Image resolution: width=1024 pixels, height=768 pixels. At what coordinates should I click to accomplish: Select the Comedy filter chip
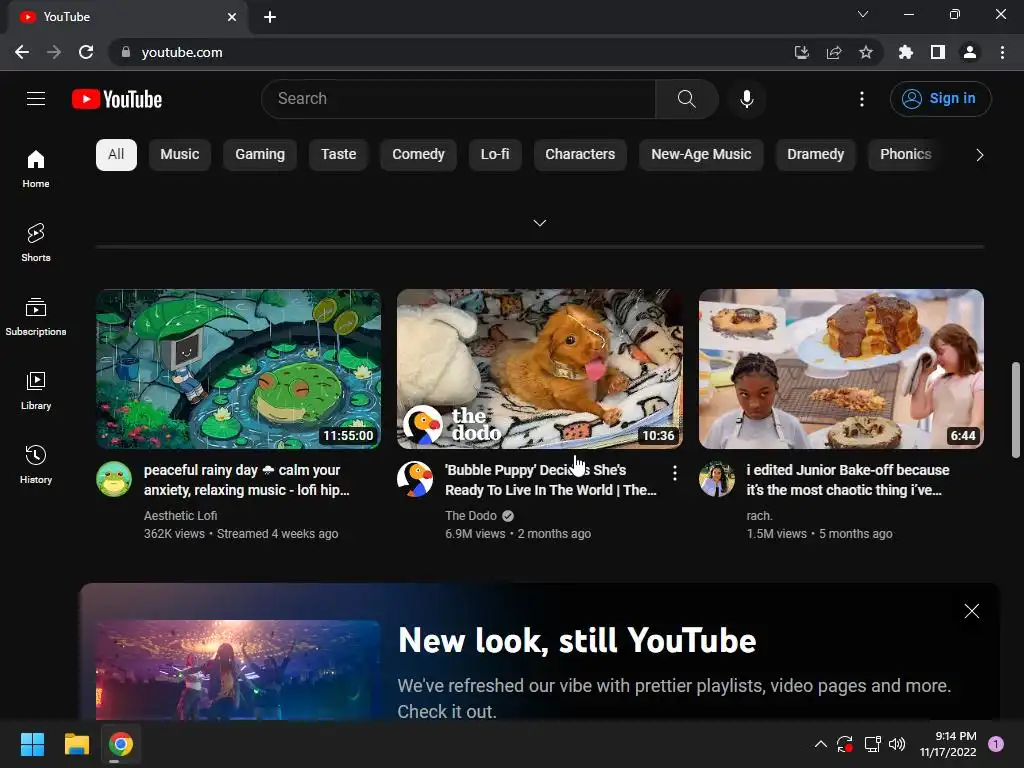click(418, 155)
